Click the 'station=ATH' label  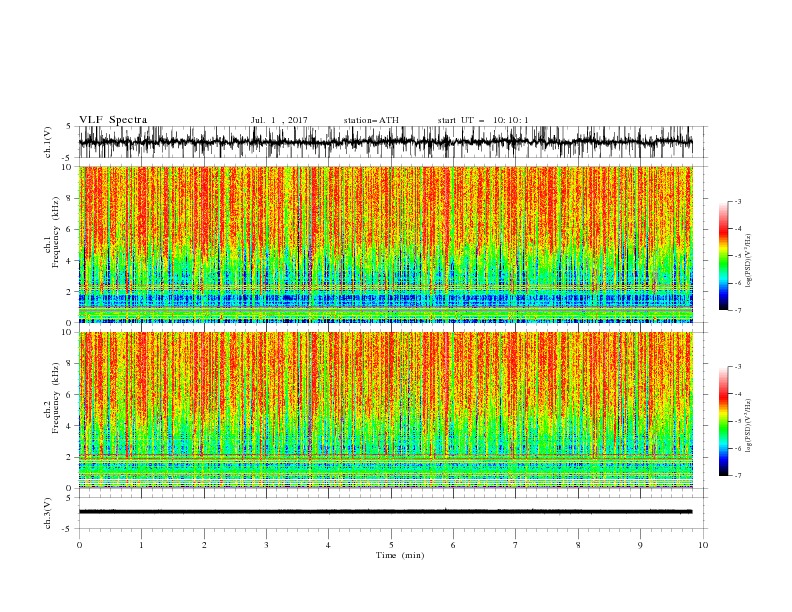click(371, 120)
